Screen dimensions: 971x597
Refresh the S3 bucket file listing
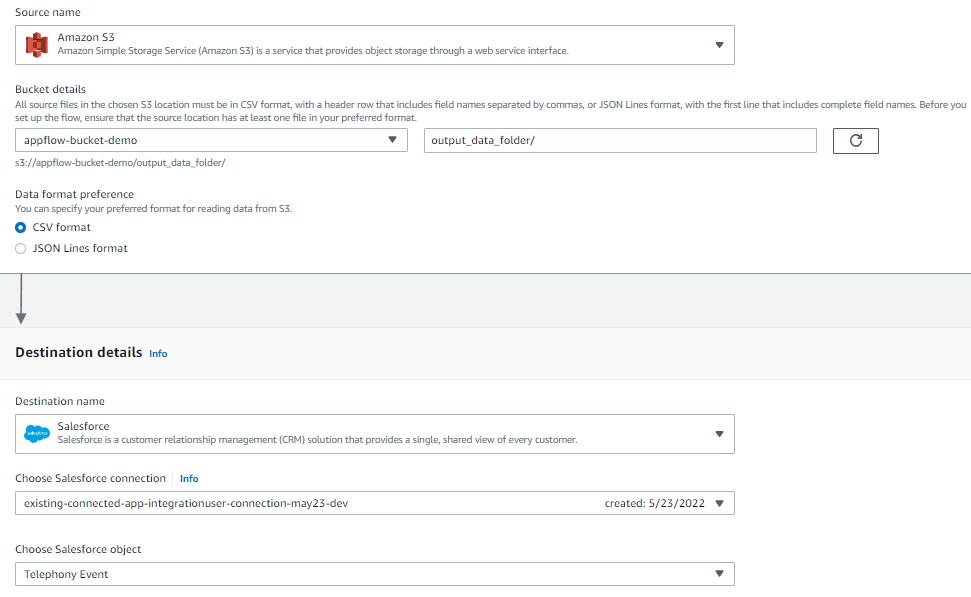coord(855,140)
